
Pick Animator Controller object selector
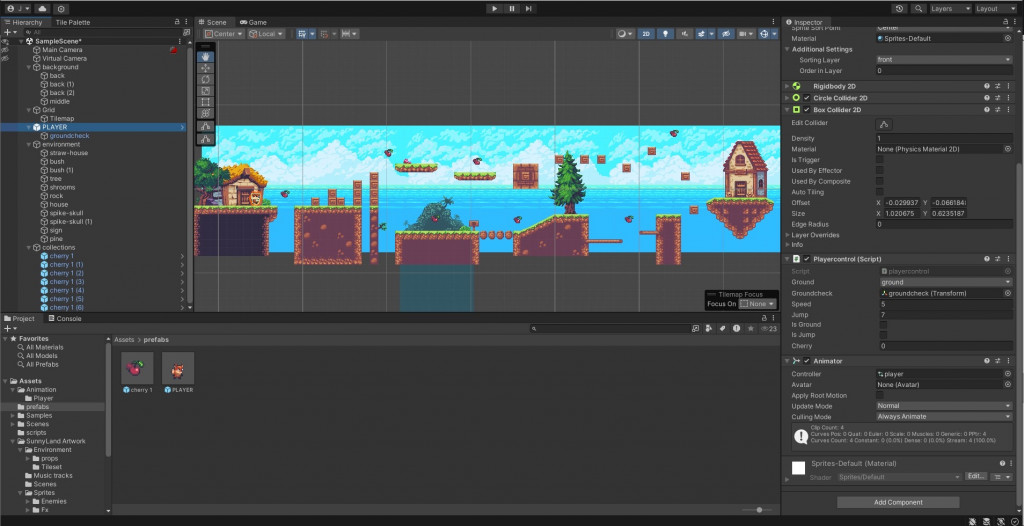[1008, 374]
